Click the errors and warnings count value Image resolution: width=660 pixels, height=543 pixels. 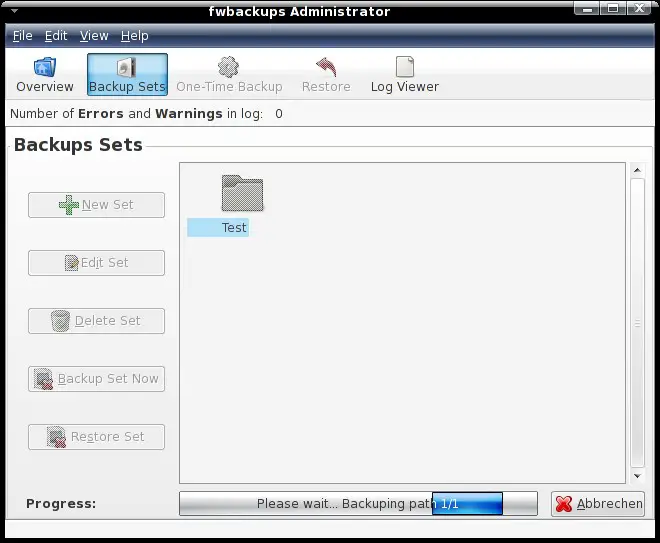pyautogui.click(x=279, y=114)
